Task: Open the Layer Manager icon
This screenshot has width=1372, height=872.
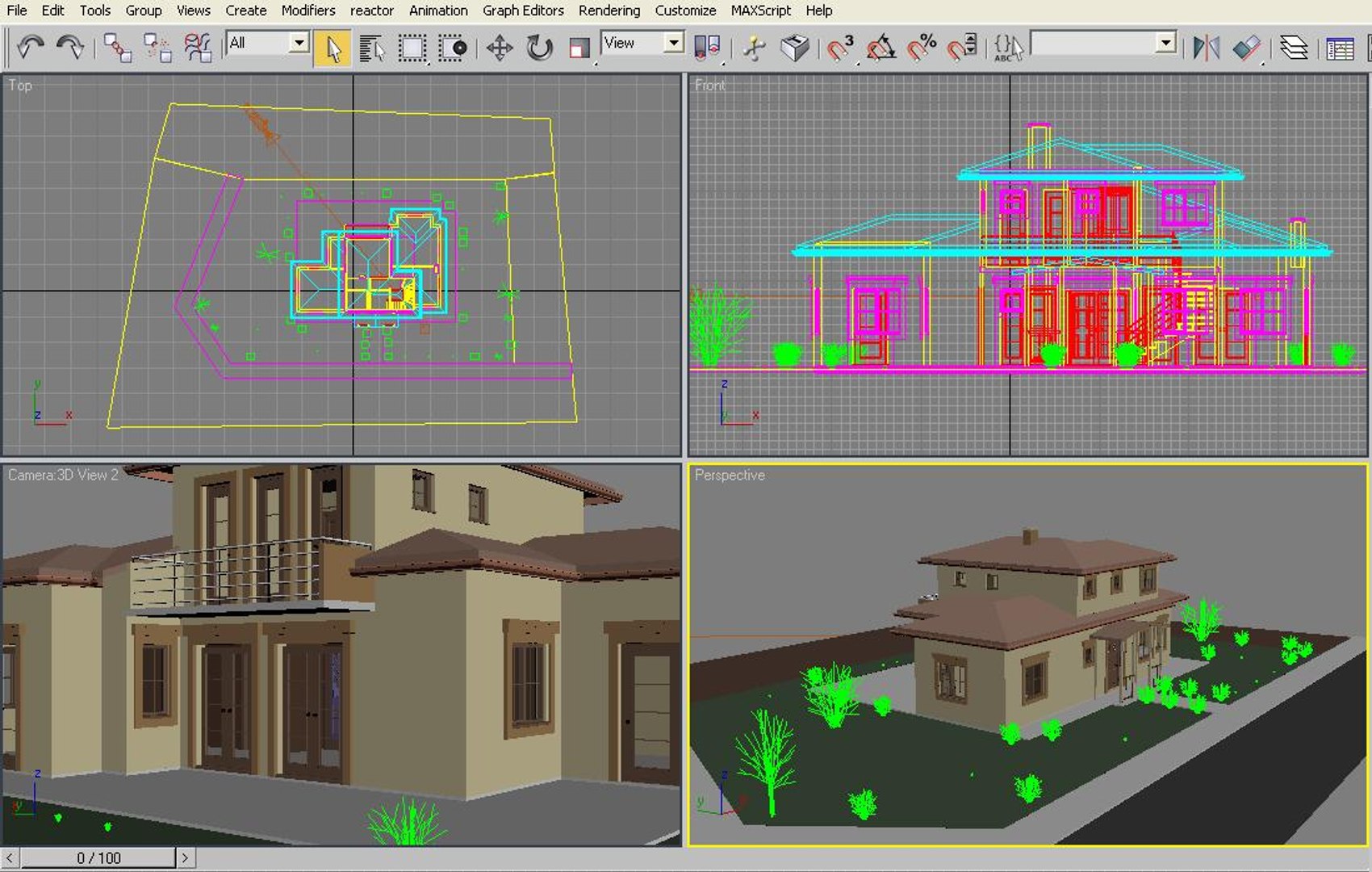Action: click(x=1294, y=48)
